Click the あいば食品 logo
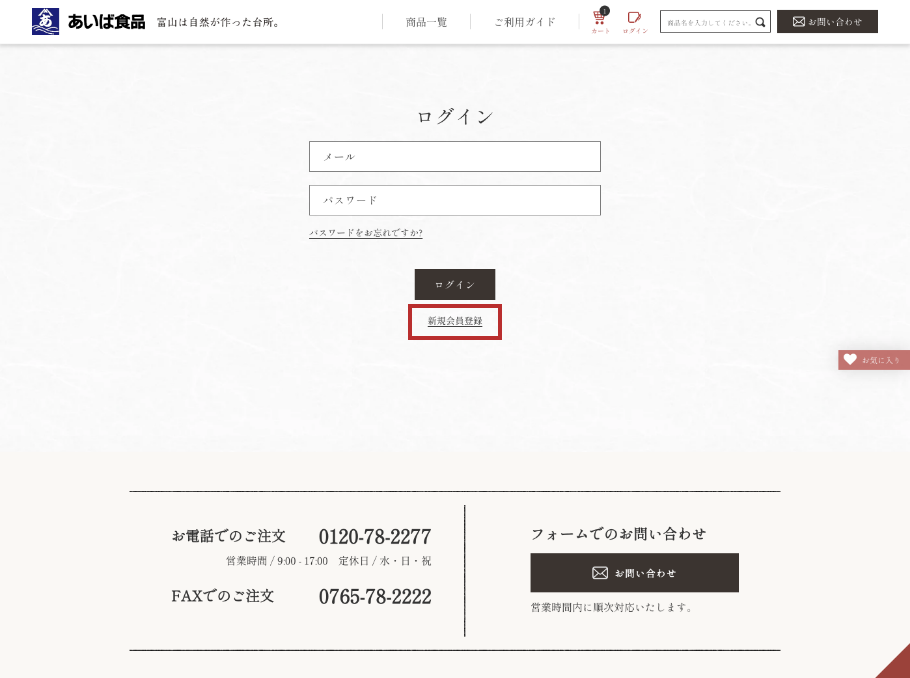 click(88, 21)
